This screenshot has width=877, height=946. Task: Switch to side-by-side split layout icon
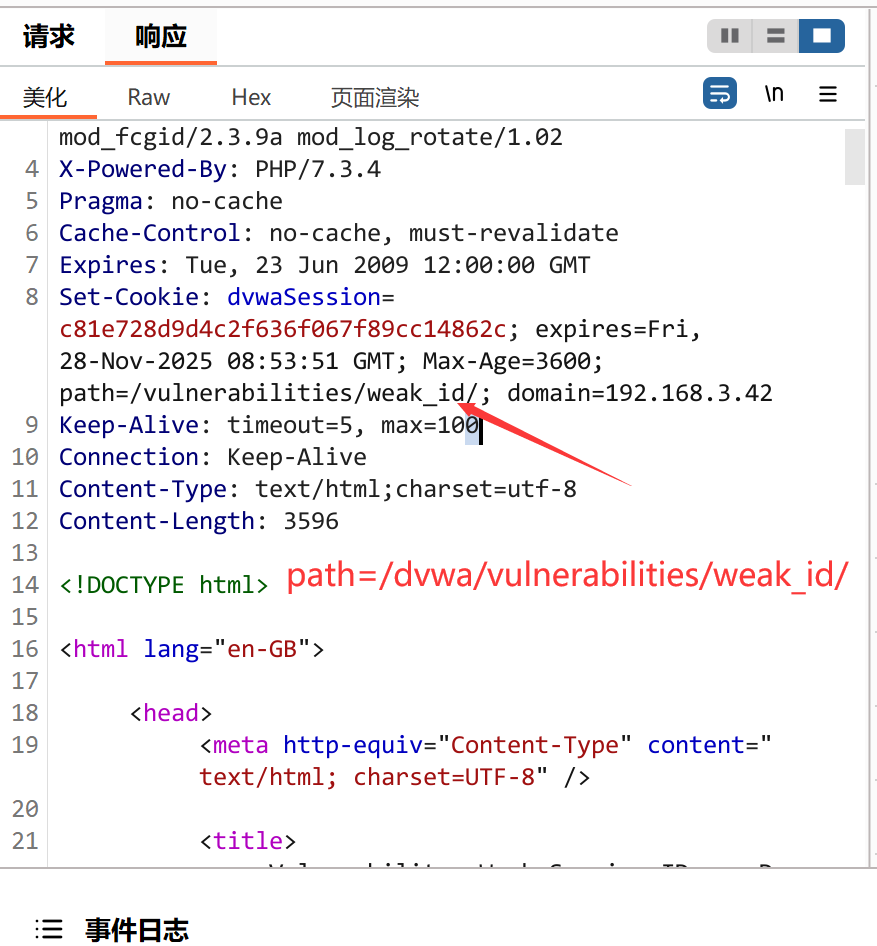point(730,36)
